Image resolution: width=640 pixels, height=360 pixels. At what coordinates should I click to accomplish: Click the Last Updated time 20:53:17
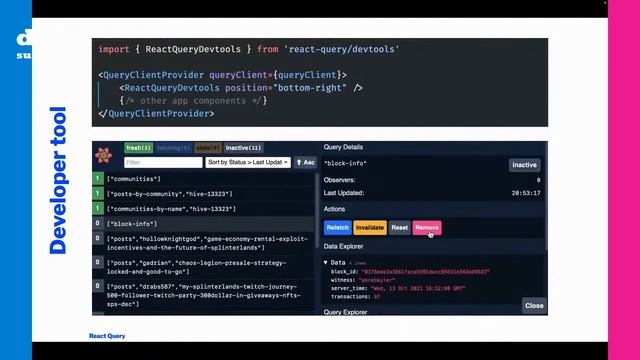coord(526,193)
